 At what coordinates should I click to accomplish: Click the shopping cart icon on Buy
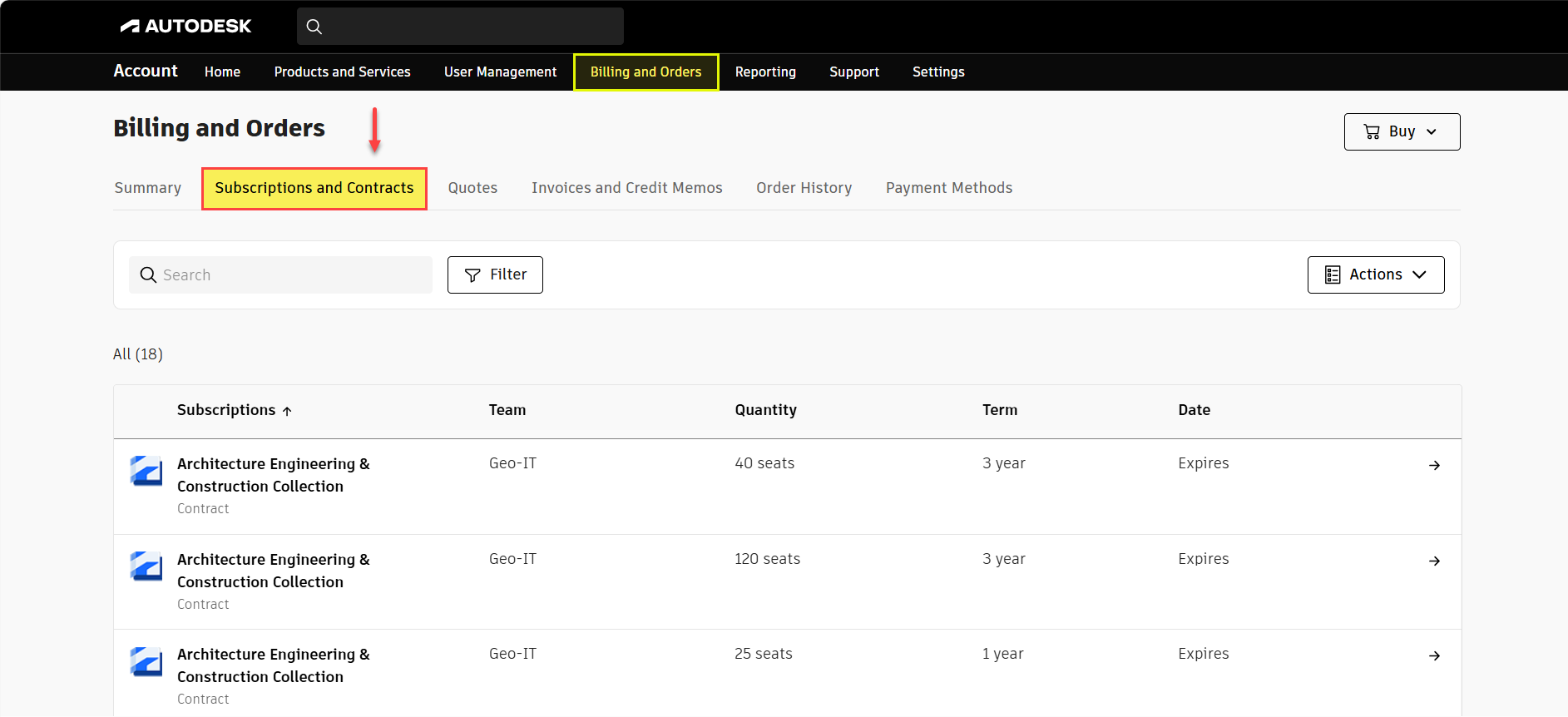click(x=1372, y=131)
